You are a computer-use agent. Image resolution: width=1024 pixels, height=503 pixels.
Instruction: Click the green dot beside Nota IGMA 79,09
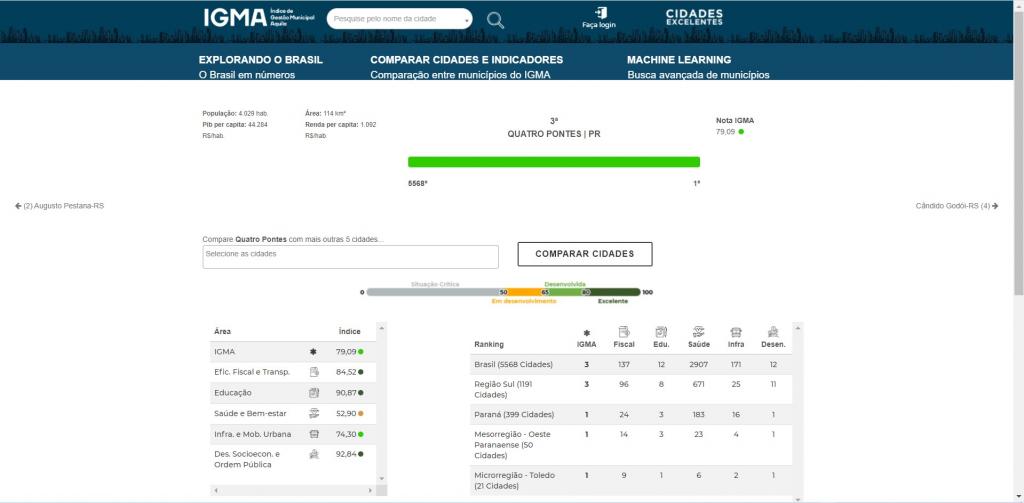coord(741,132)
